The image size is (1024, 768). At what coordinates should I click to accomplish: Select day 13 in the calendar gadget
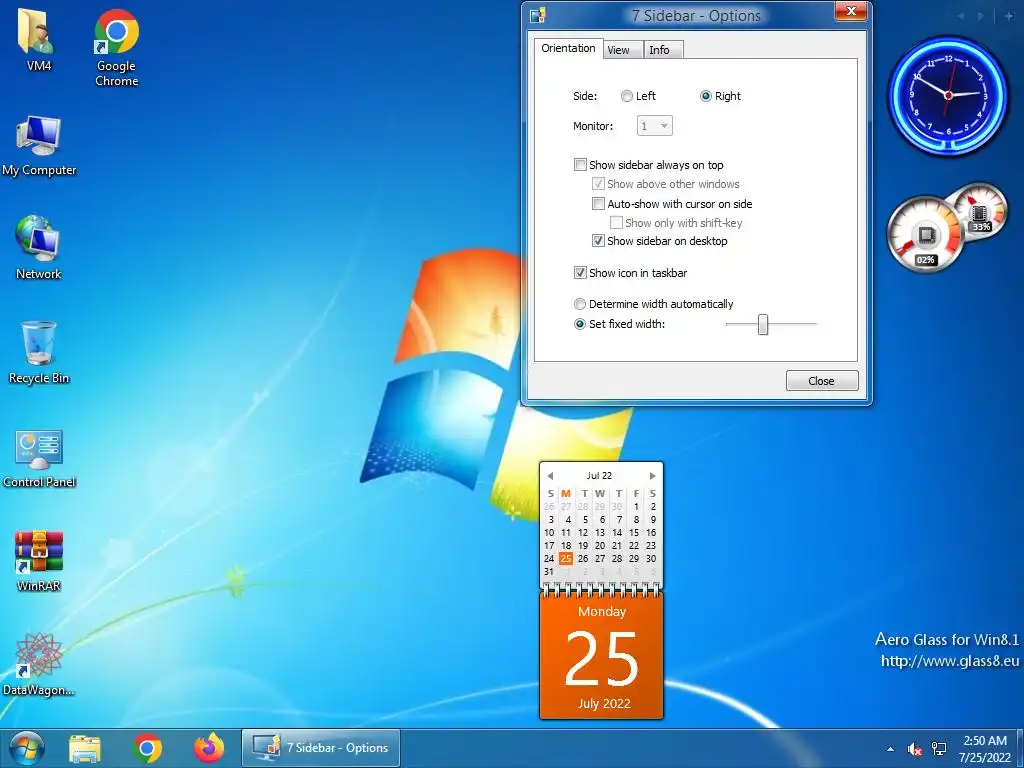(x=600, y=532)
